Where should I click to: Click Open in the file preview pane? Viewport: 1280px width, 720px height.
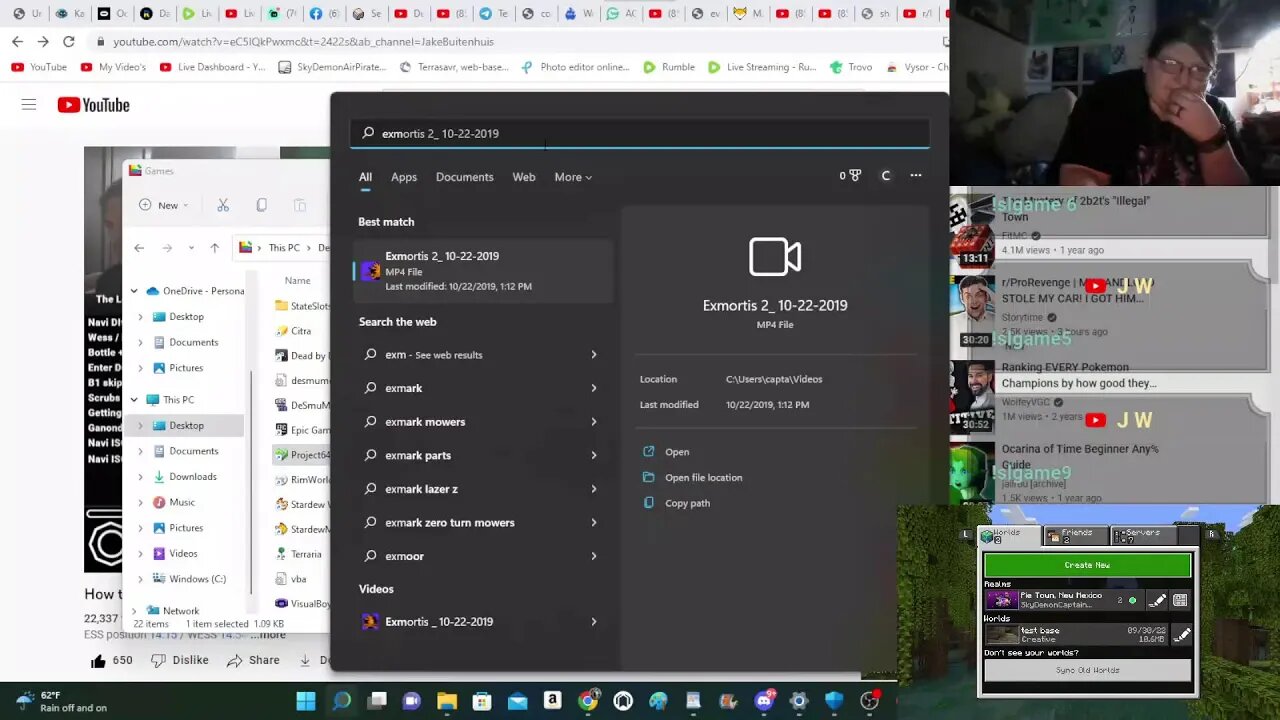pos(677,452)
